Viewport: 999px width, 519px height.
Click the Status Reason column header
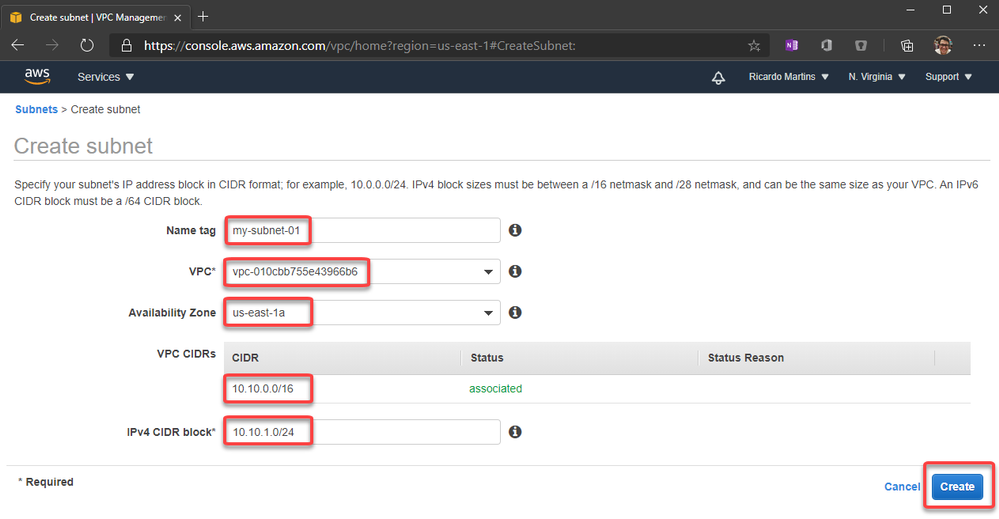coord(745,358)
